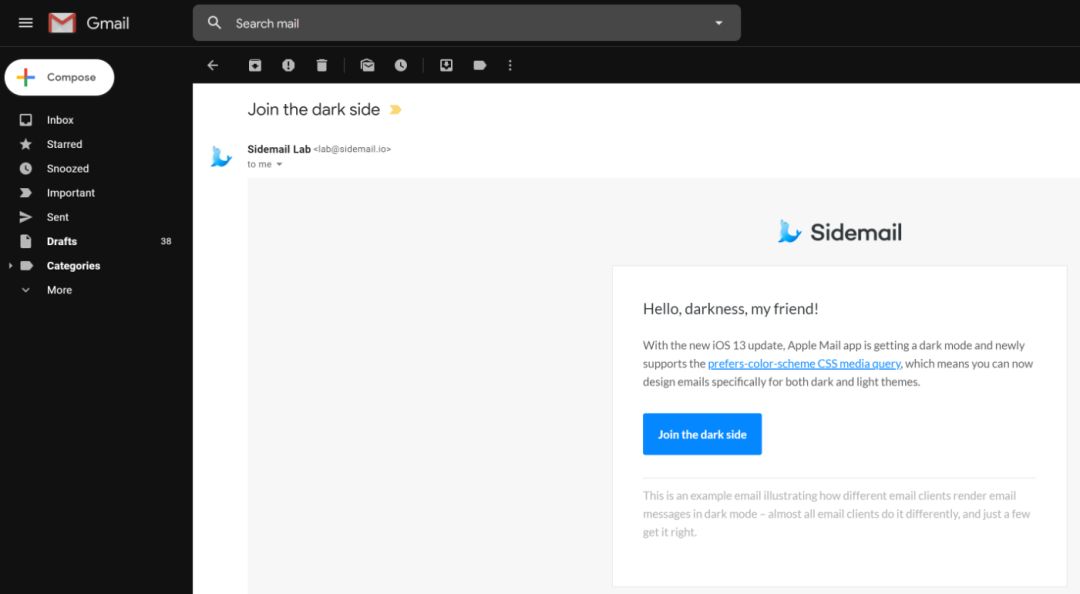Go back to inbox arrow

click(213, 65)
